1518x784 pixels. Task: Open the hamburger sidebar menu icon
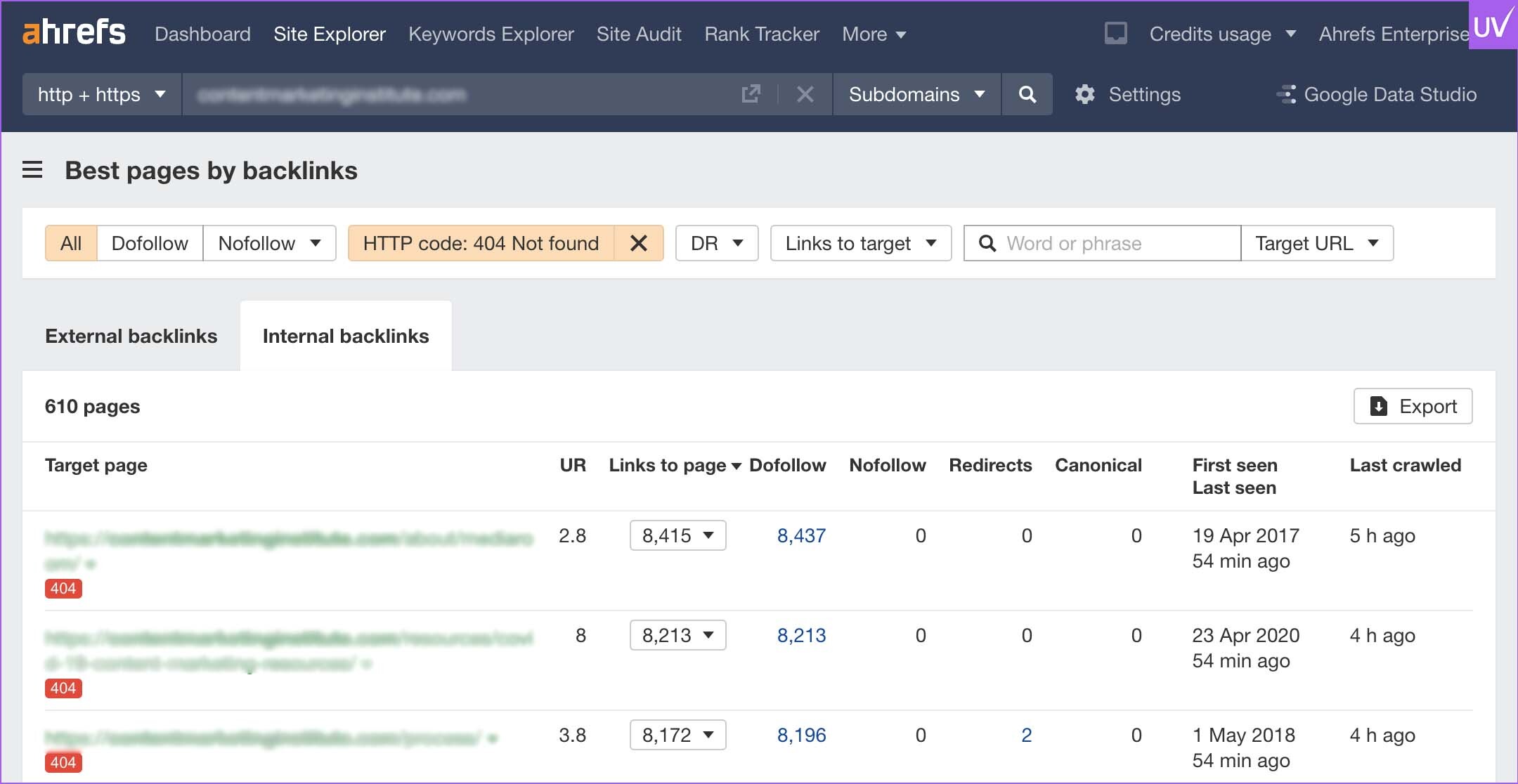pos(32,170)
